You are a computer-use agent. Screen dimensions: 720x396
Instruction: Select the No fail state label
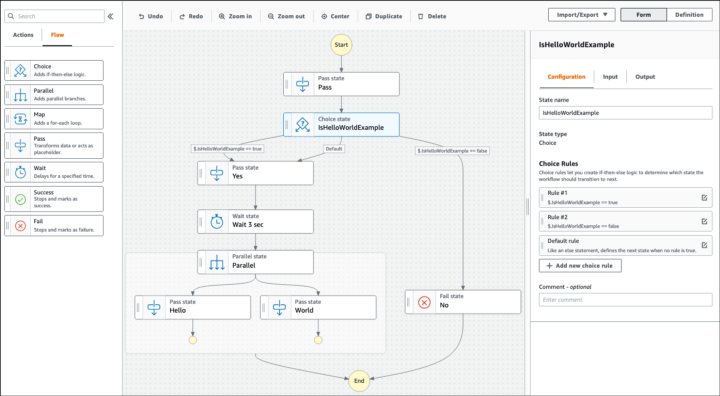444,305
